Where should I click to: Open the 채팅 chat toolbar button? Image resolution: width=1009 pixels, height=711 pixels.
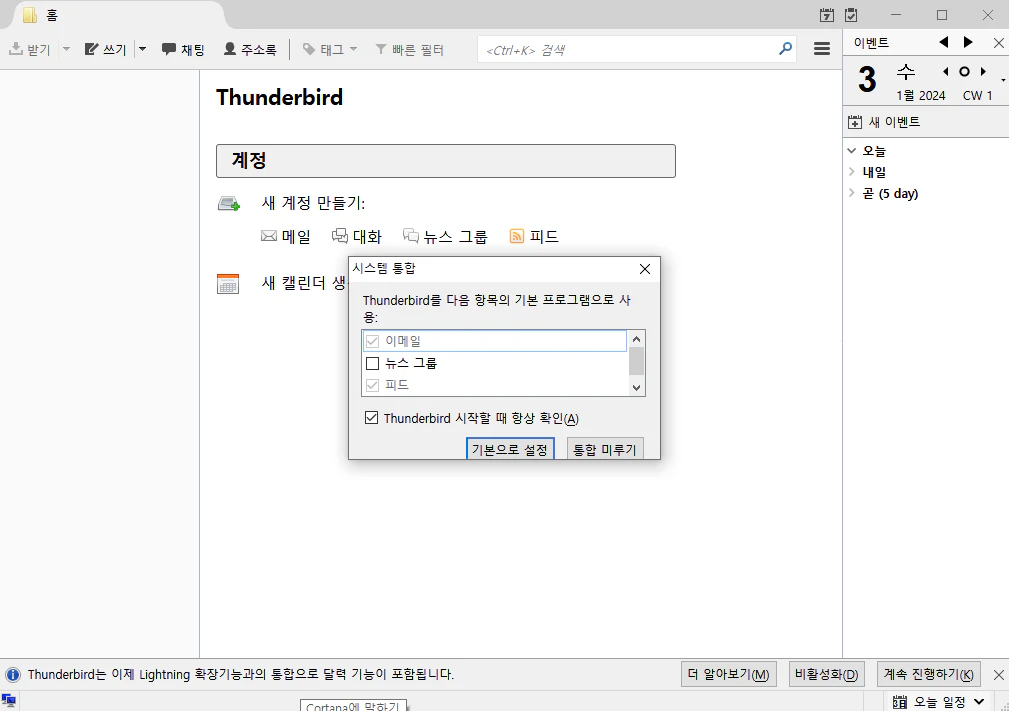pos(183,50)
